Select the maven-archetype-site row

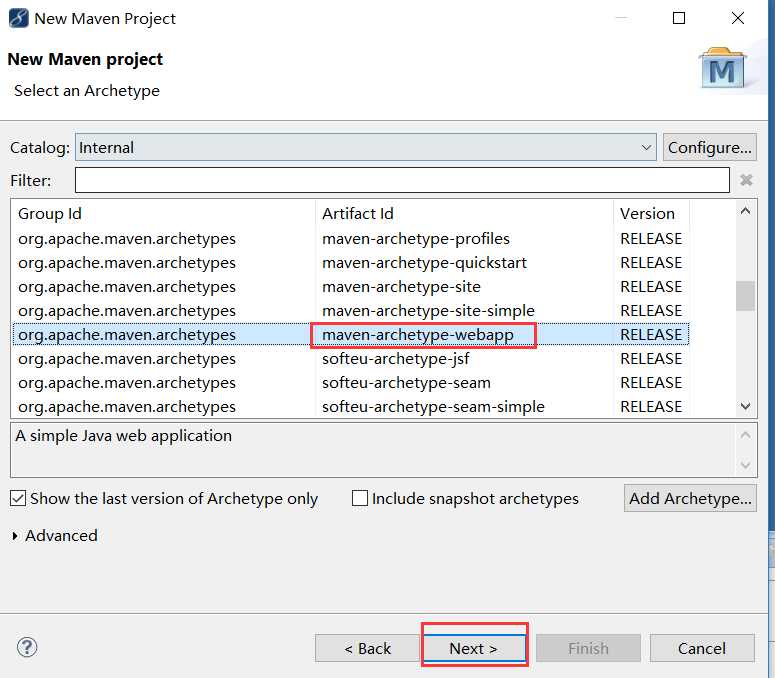click(350, 287)
